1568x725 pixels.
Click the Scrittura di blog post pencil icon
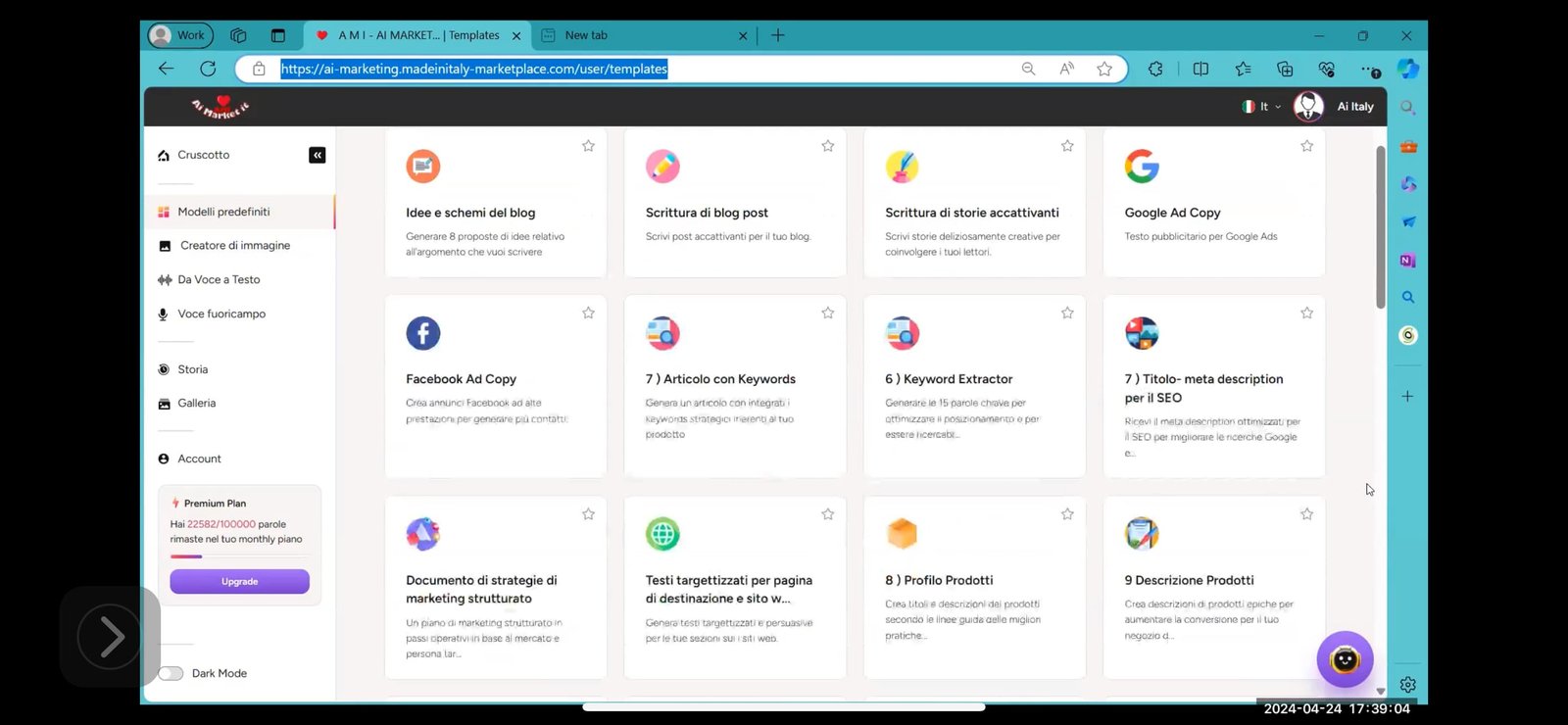point(662,167)
